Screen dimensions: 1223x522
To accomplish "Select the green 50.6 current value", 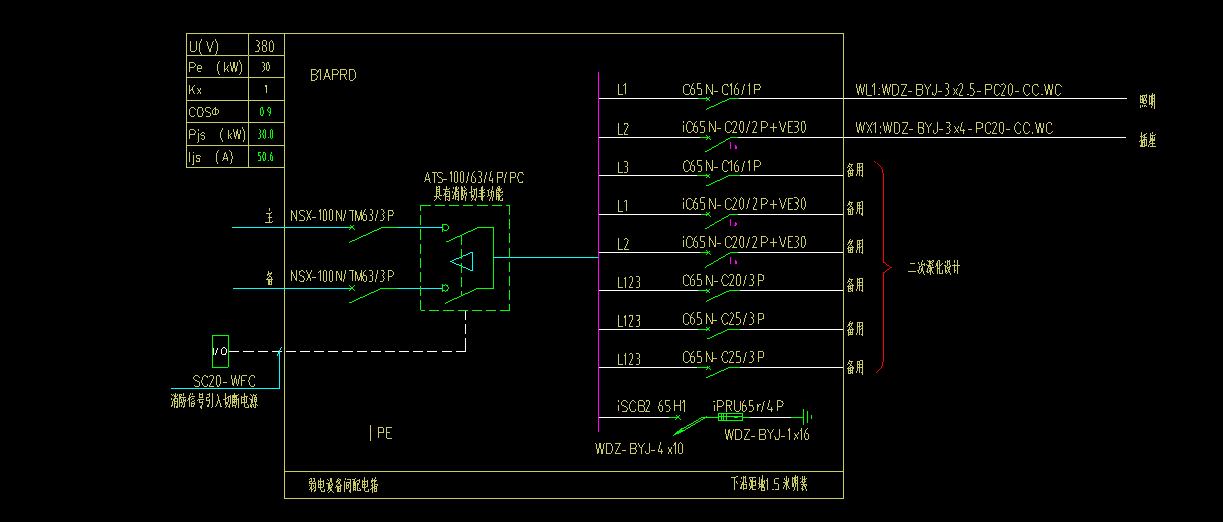I will pos(265,156).
